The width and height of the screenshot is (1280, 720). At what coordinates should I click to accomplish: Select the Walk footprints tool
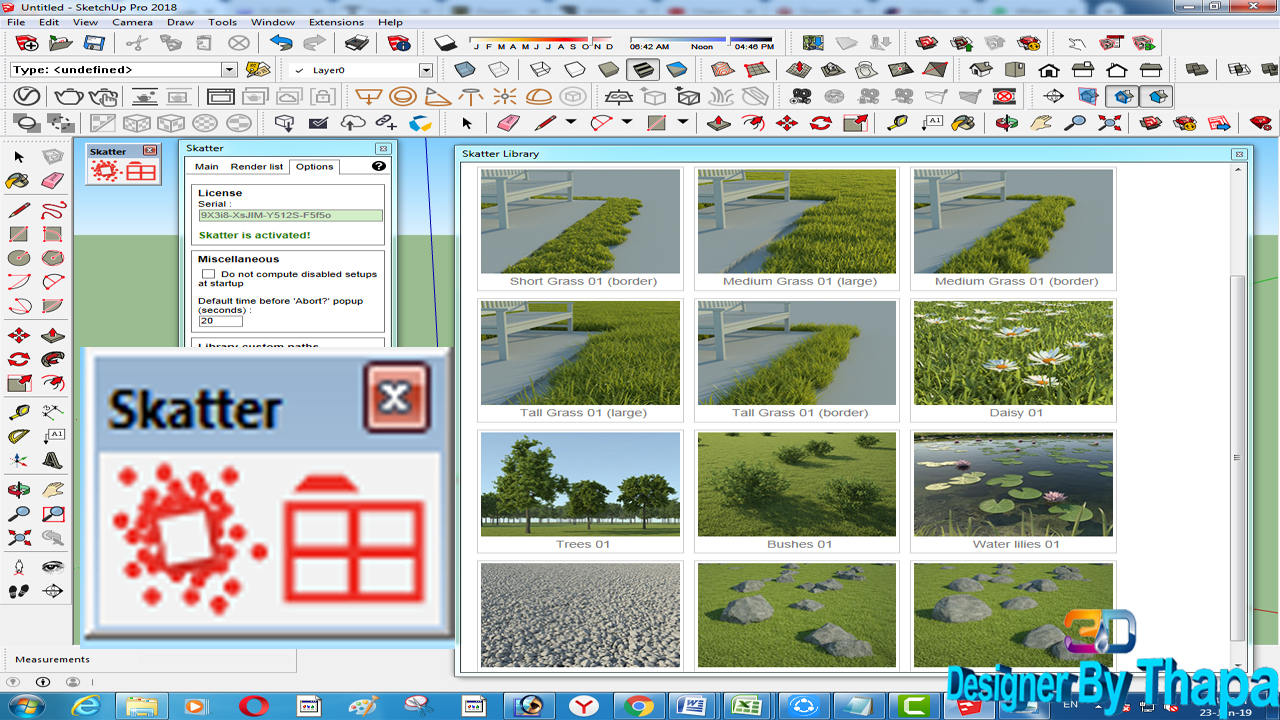[19, 591]
